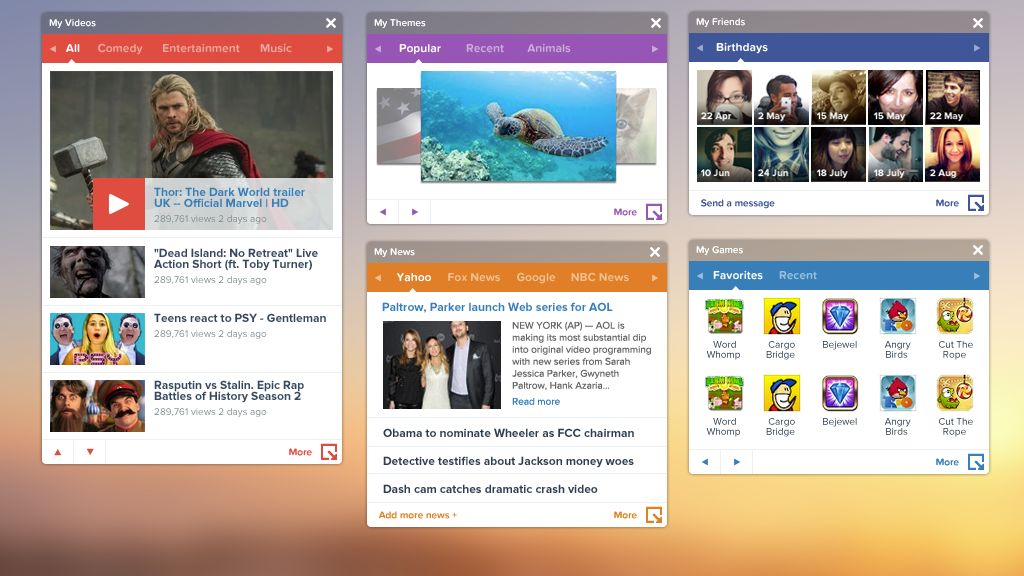Play the Thor Dark World trailer
1024x576 pixels.
119,204
